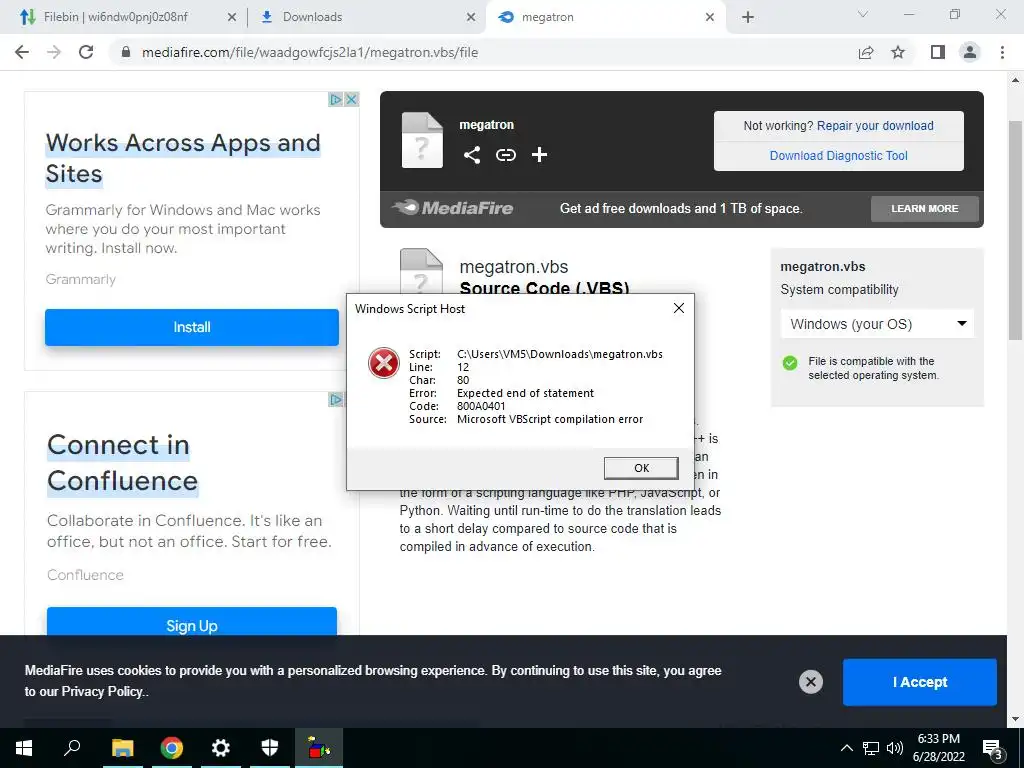Open a new browser tab
1024x768 pixels.
(748, 17)
